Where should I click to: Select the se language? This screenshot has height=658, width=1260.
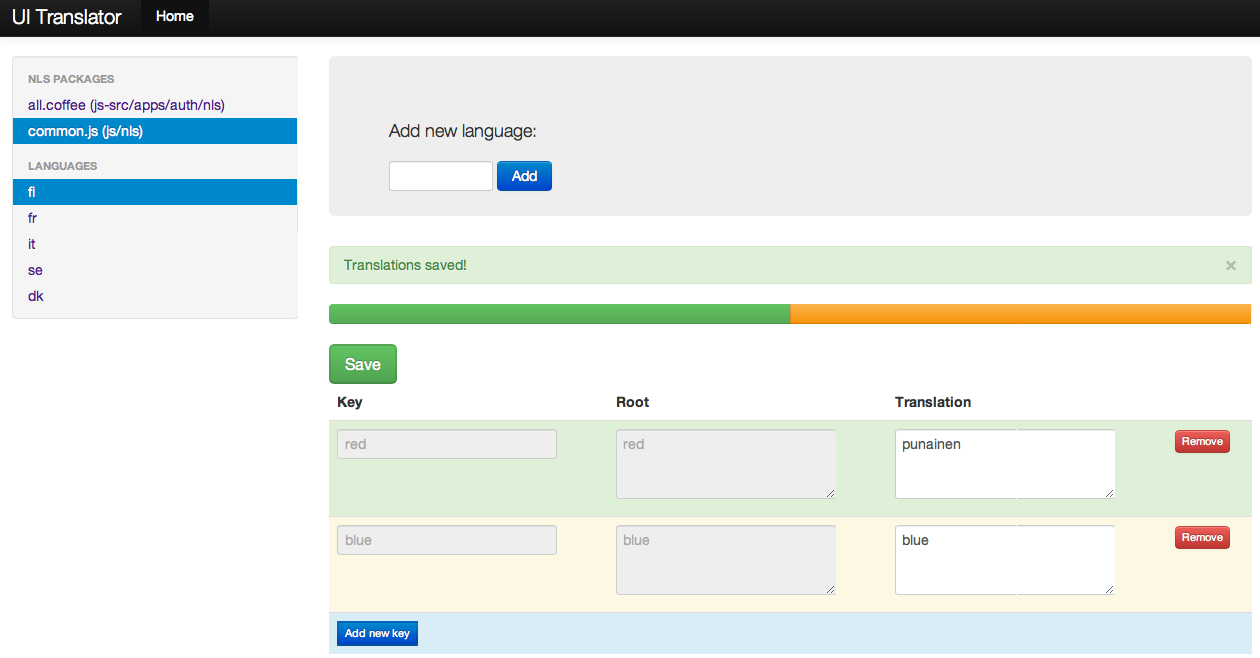click(34, 269)
